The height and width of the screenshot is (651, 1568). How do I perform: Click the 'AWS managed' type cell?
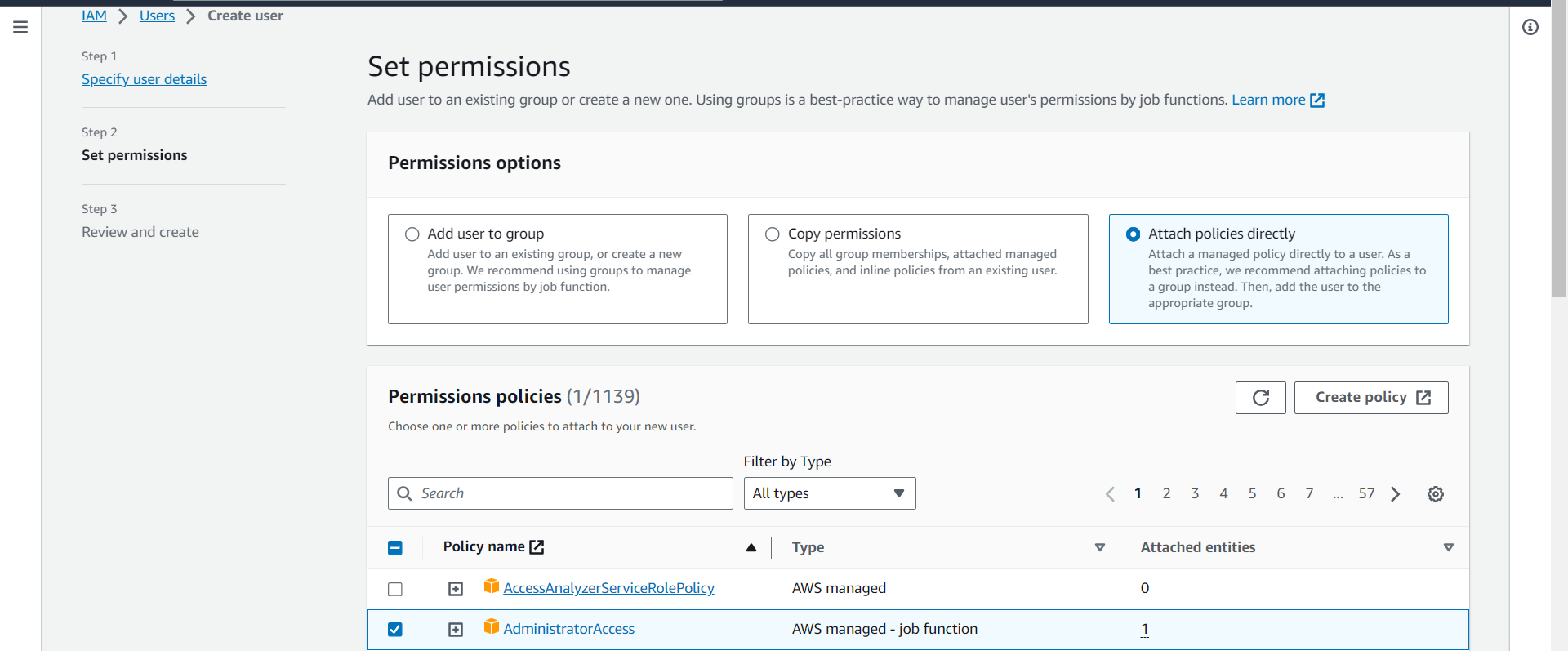point(839,588)
